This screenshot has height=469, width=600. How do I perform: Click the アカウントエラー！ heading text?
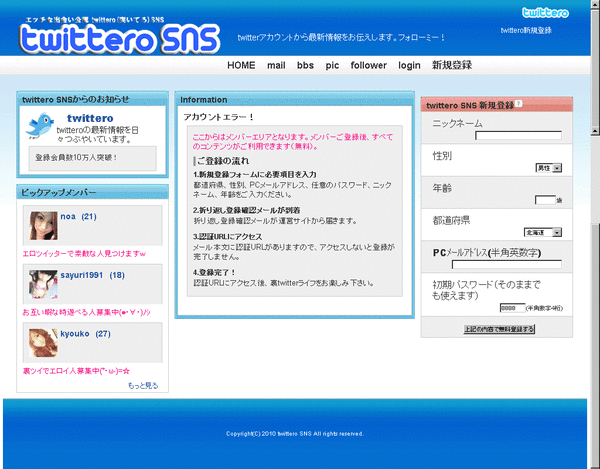pyautogui.click(x=218, y=117)
